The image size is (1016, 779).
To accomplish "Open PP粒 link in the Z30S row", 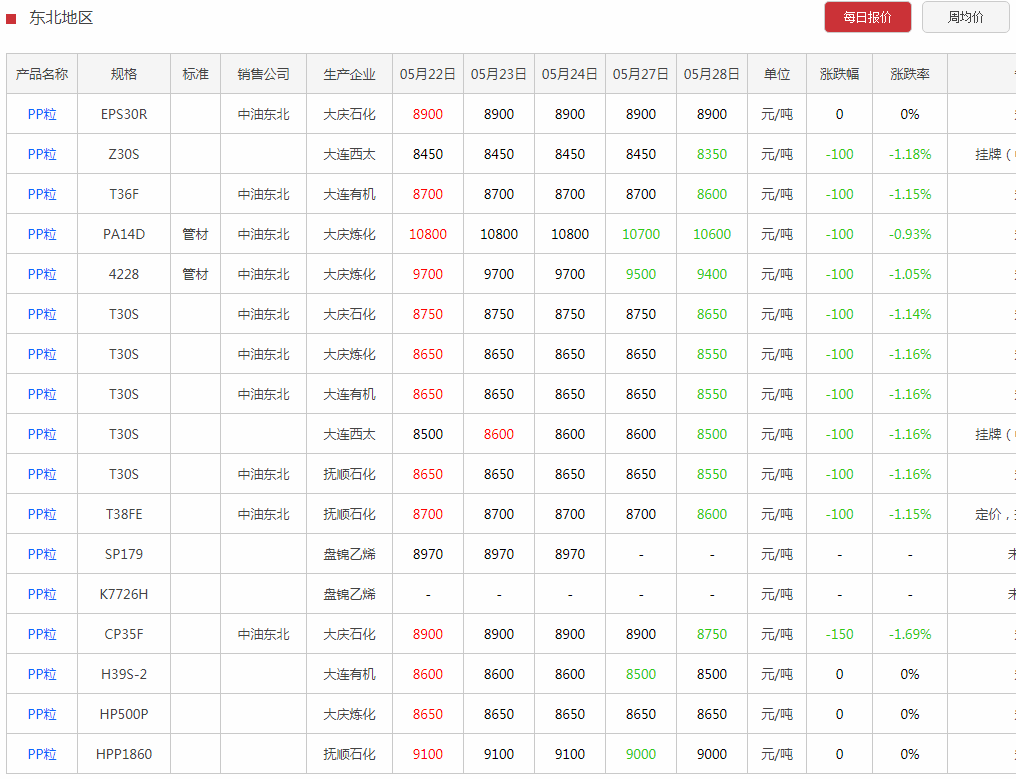I will pyautogui.click(x=42, y=154).
